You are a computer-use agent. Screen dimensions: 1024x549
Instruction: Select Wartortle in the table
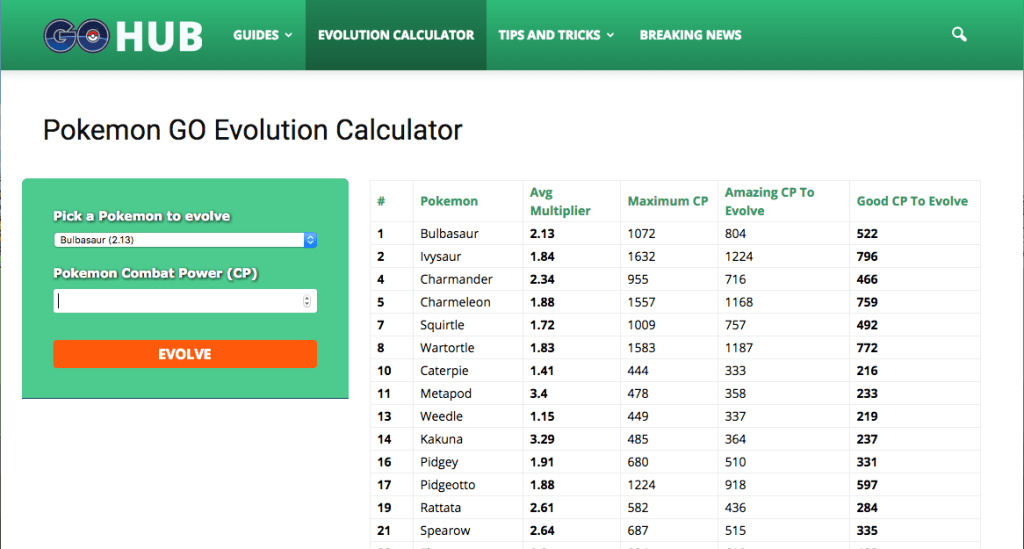[x=447, y=348]
